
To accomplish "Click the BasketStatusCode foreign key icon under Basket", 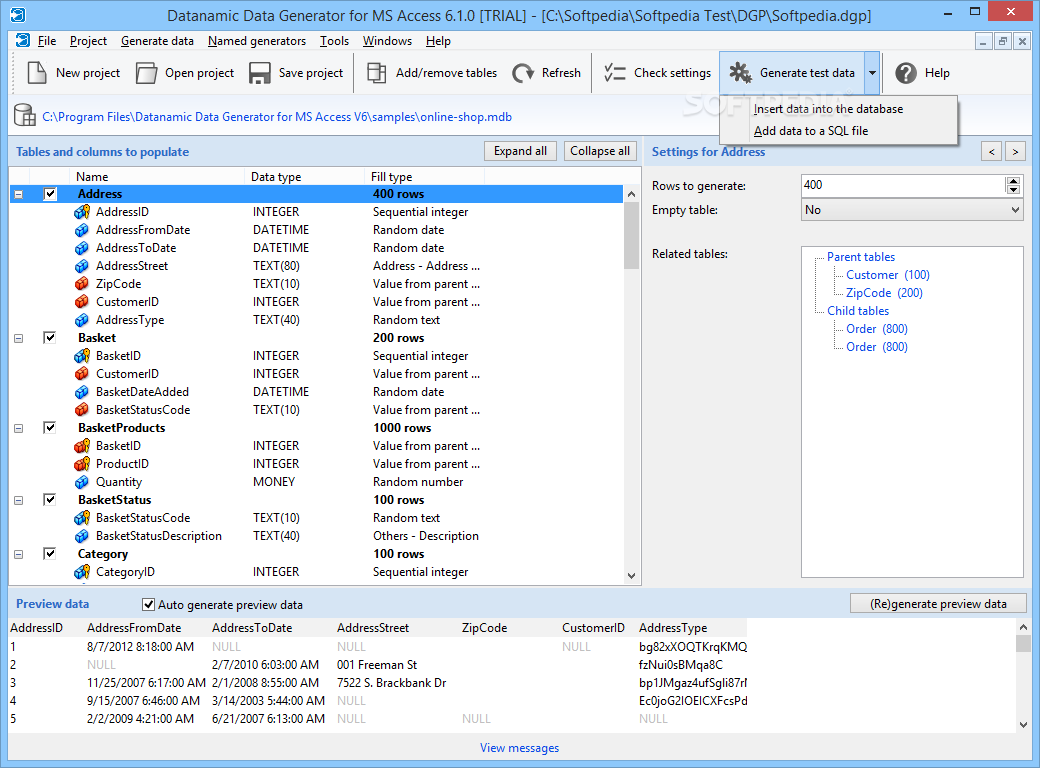I will (82, 409).
